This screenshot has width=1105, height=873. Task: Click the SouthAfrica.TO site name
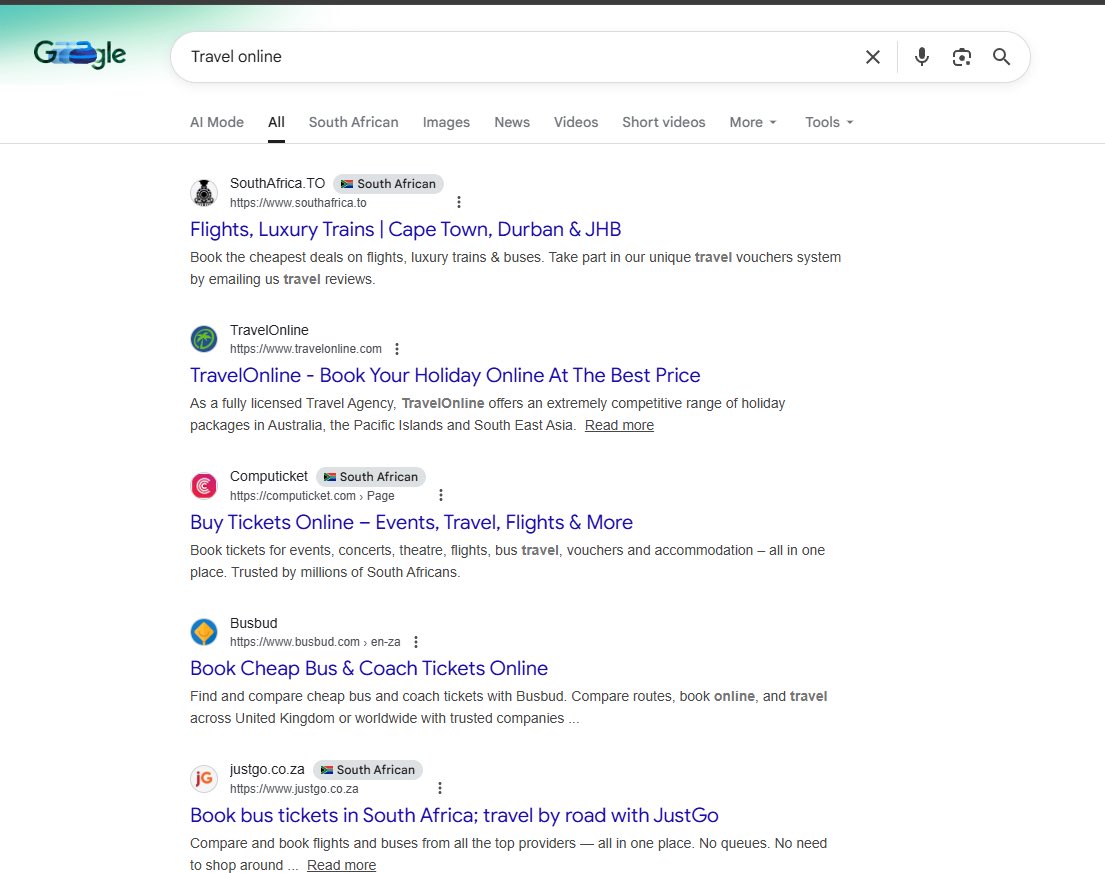tap(277, 183)
